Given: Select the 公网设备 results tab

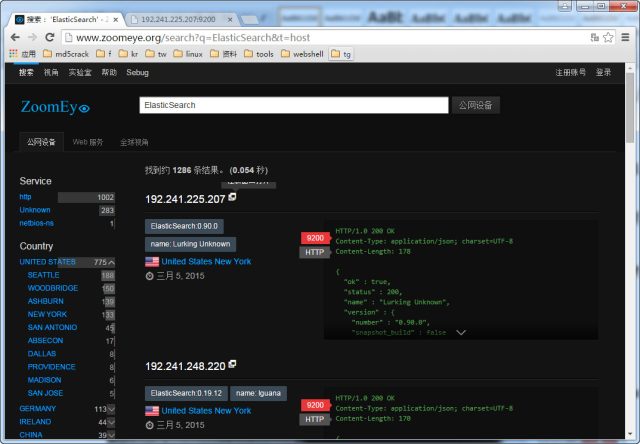Looking at the screenshot, I should [x=42, y=142].
